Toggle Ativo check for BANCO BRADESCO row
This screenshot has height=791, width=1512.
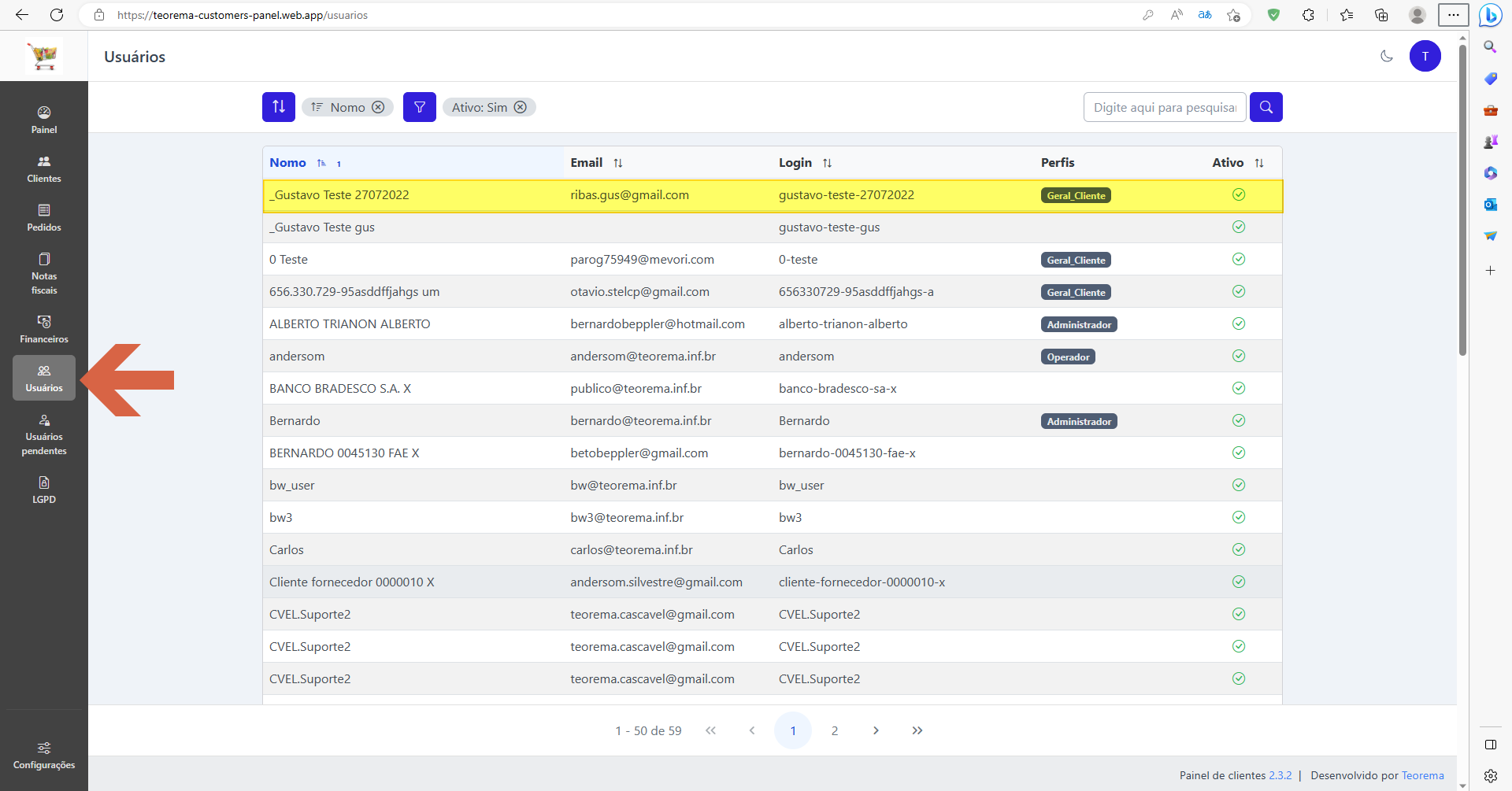(1239, 388)
